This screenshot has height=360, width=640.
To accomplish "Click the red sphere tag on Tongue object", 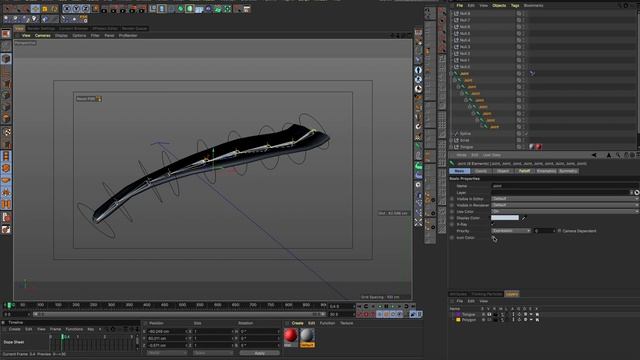I will click(x=538, y=147).
